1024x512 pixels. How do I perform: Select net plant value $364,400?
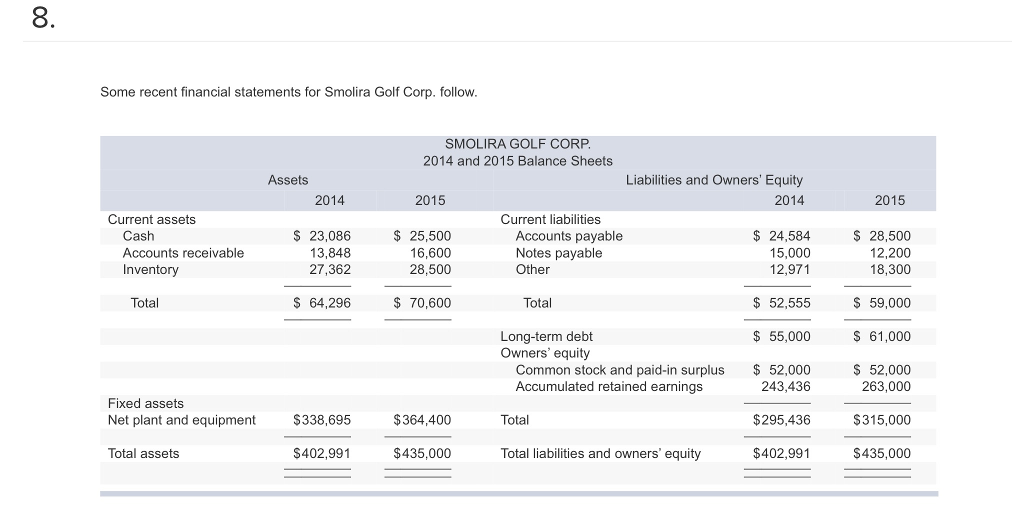tap(422, 420)
